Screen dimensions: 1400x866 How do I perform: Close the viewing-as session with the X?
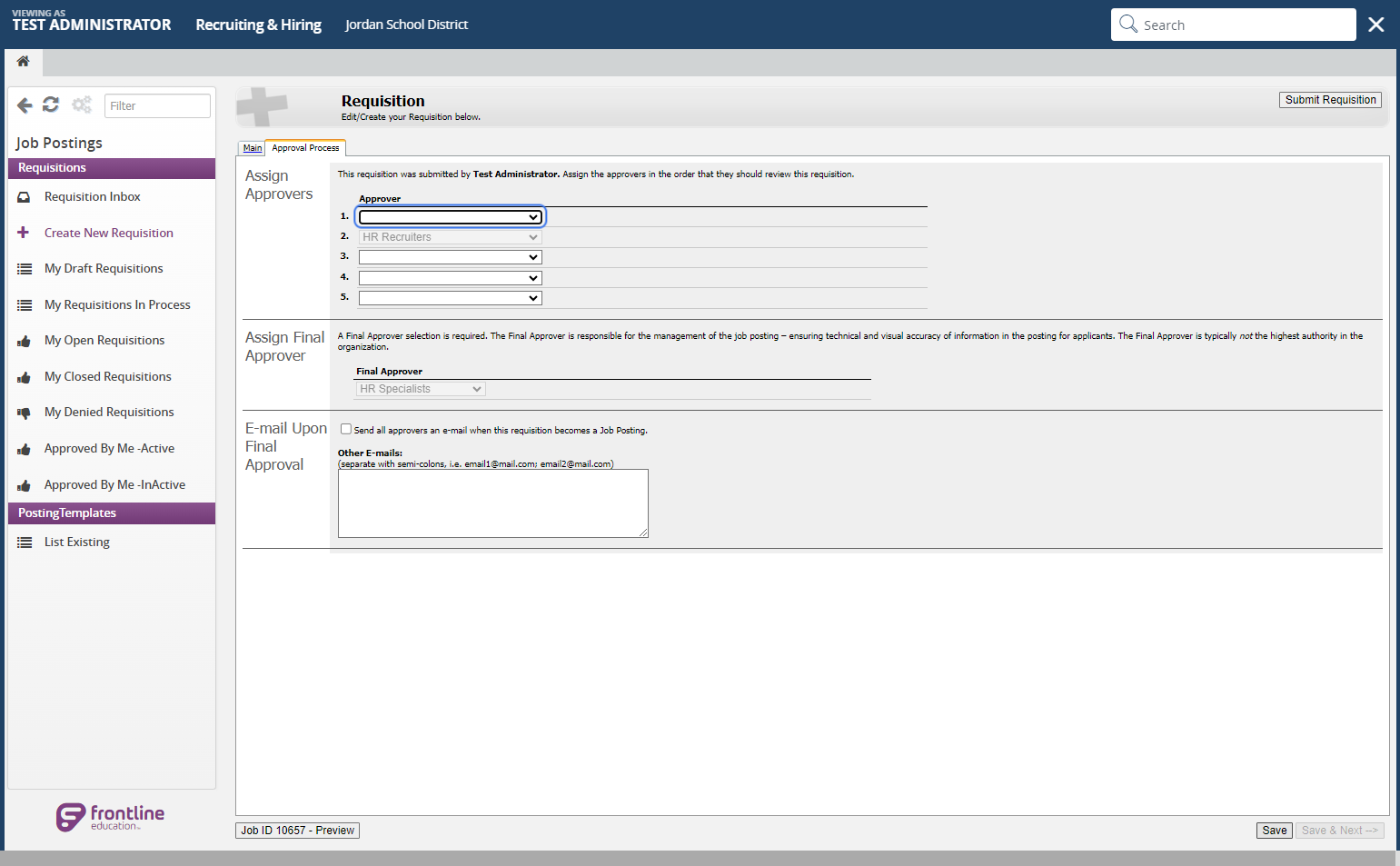click(1376, 25)
